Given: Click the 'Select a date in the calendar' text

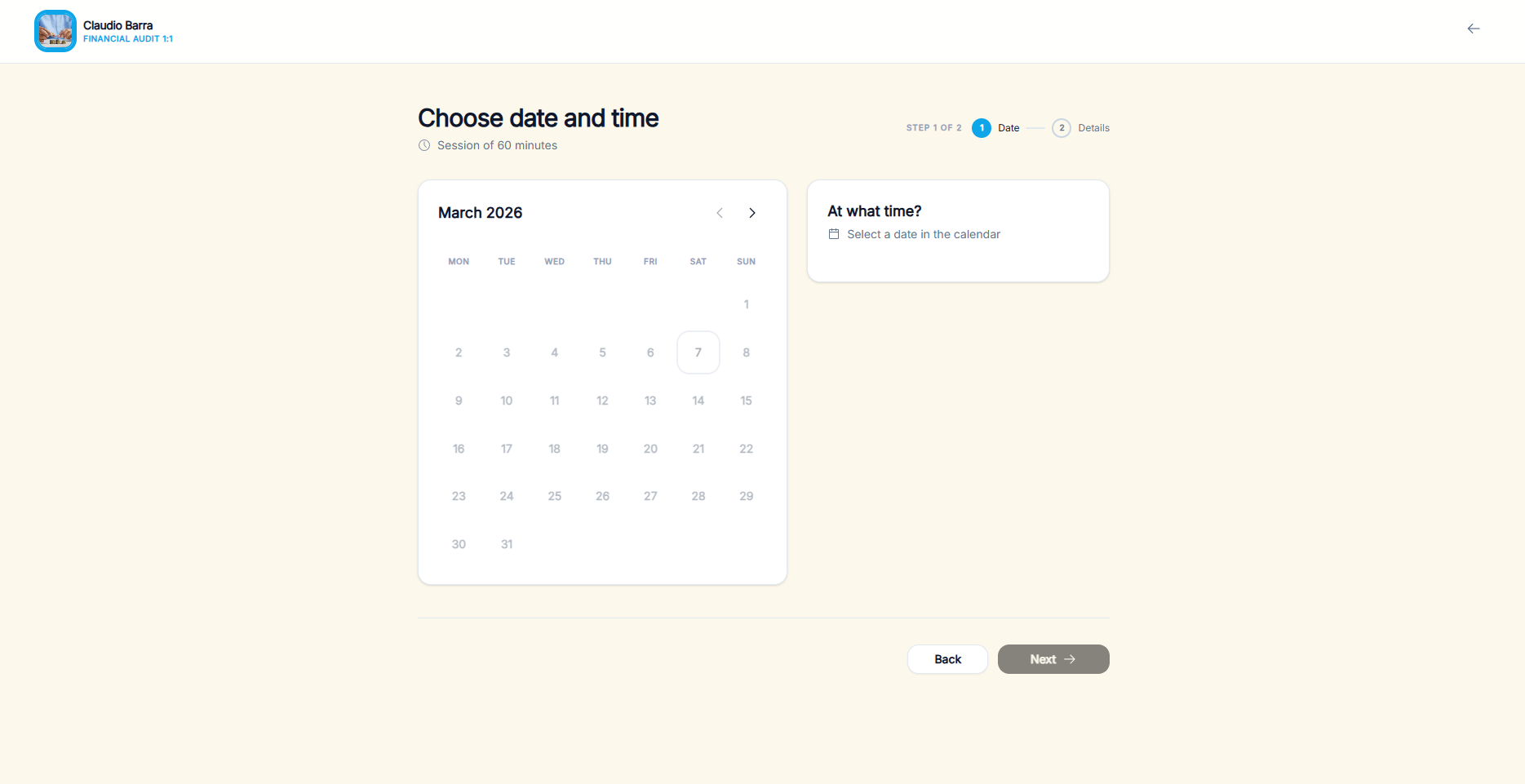Looking at the screenshot, I should tap(923, 234).
